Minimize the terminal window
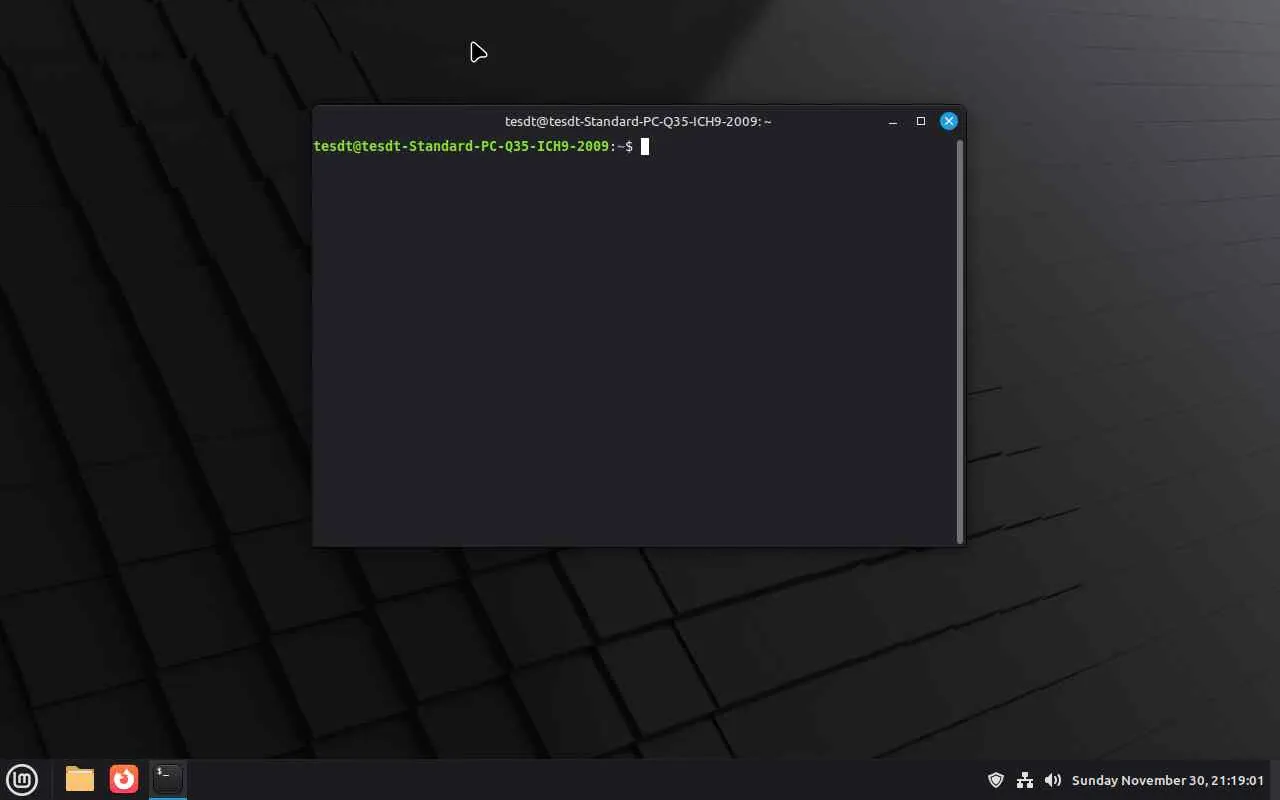This screenshot has width=1280, height=800. (x=893, y=121)
